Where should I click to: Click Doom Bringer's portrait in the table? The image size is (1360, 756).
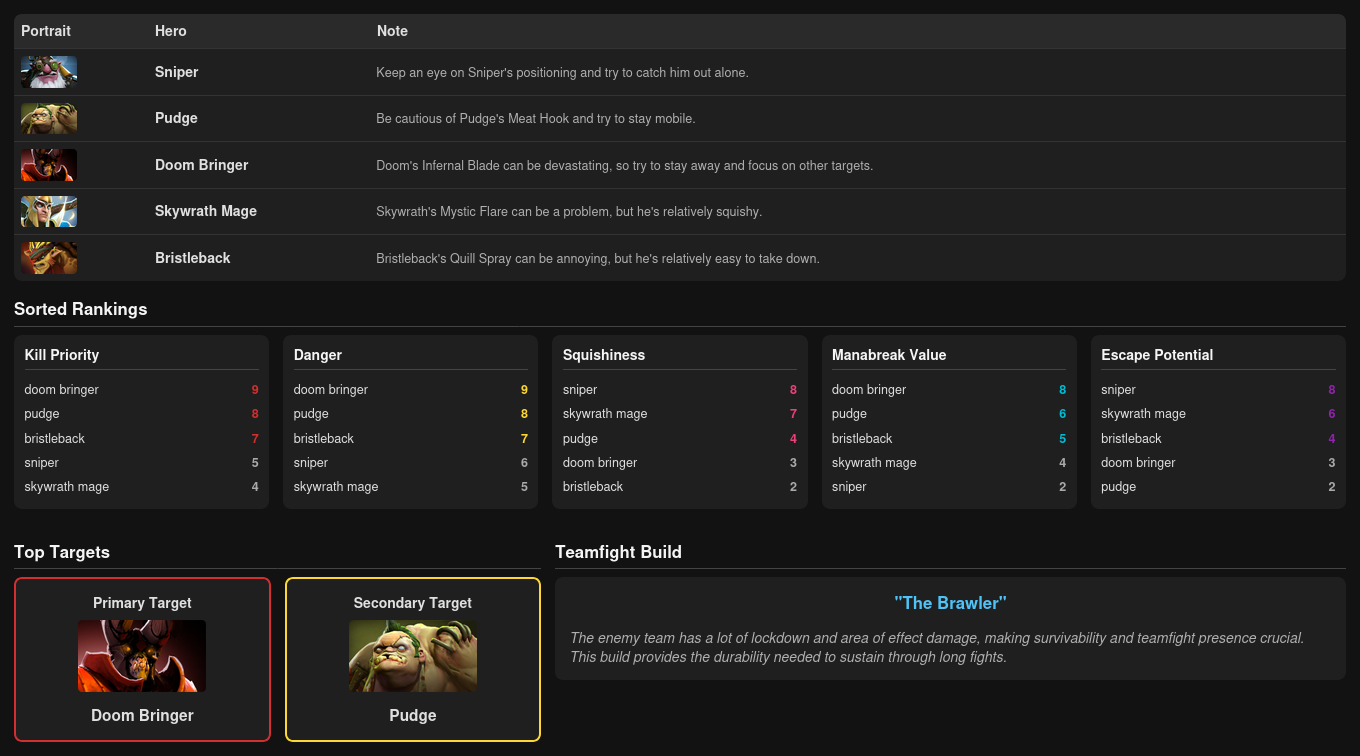(x=49, y=165)
